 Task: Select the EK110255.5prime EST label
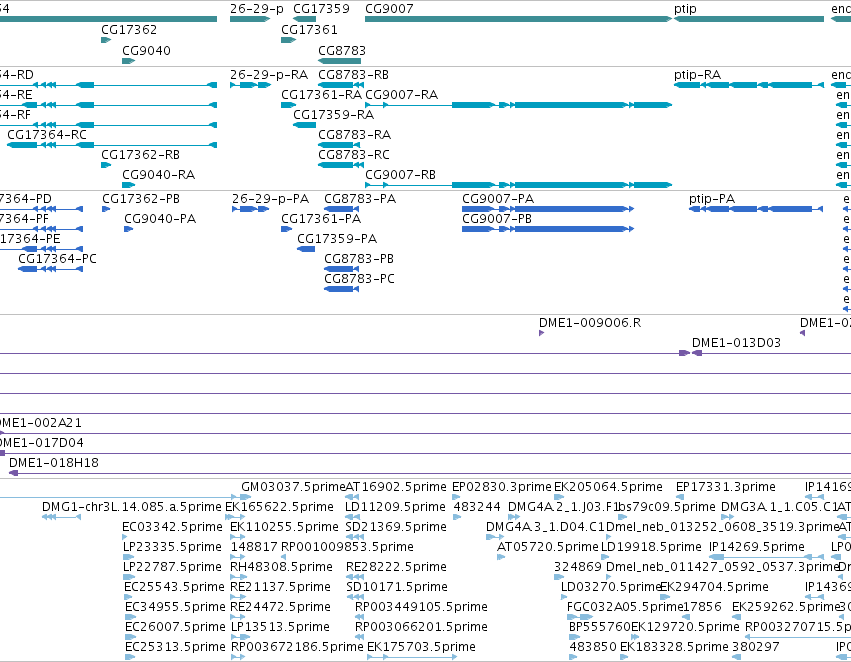click(284, 527)
